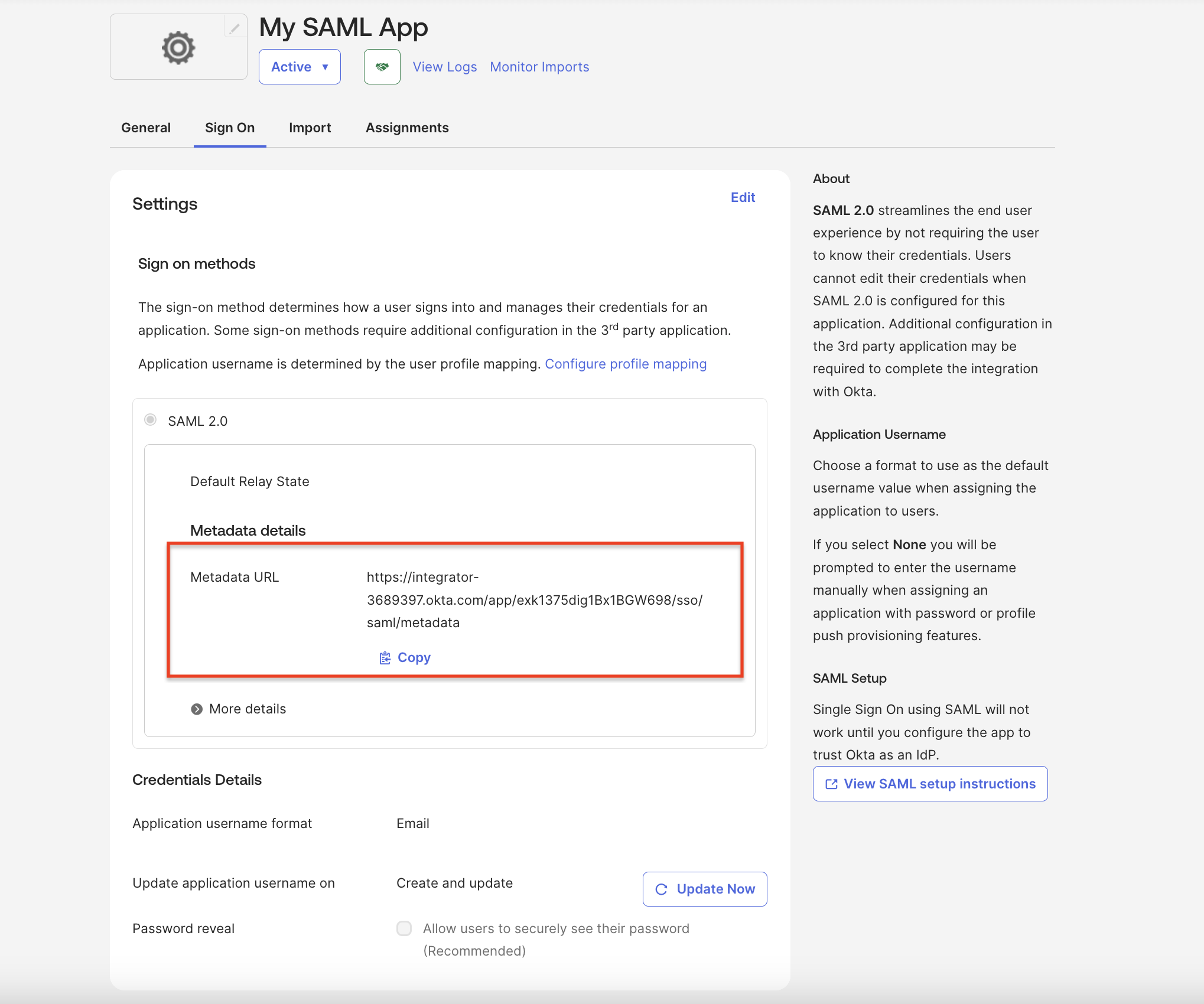Click the metadata URL text
The height and width of the screenshot is (1004, 1204).
pos(535,600)
